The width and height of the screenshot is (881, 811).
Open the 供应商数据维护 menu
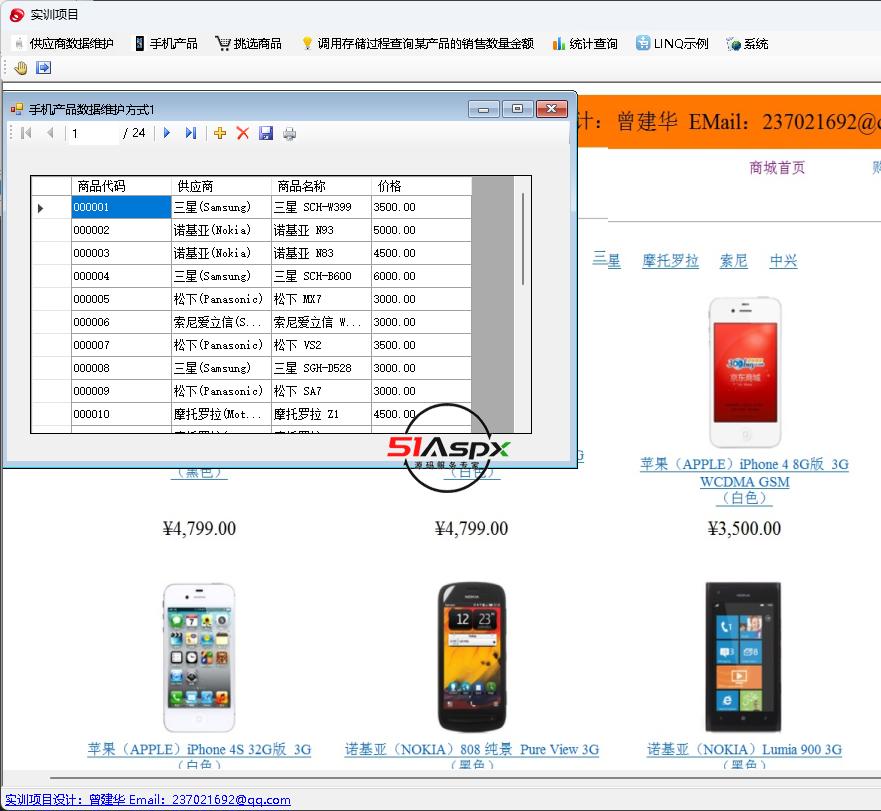click(65, 44)
